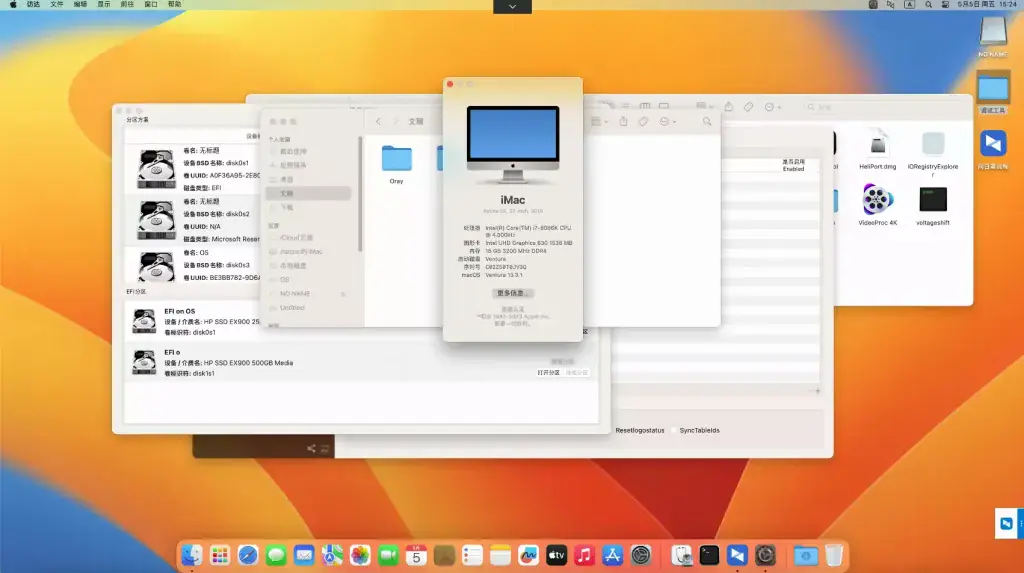The width and height of the screenshot is (1024, 573).
Task: Launch Apple TV from the Dock
Action: pyautogui.click(x=556, y=555)
